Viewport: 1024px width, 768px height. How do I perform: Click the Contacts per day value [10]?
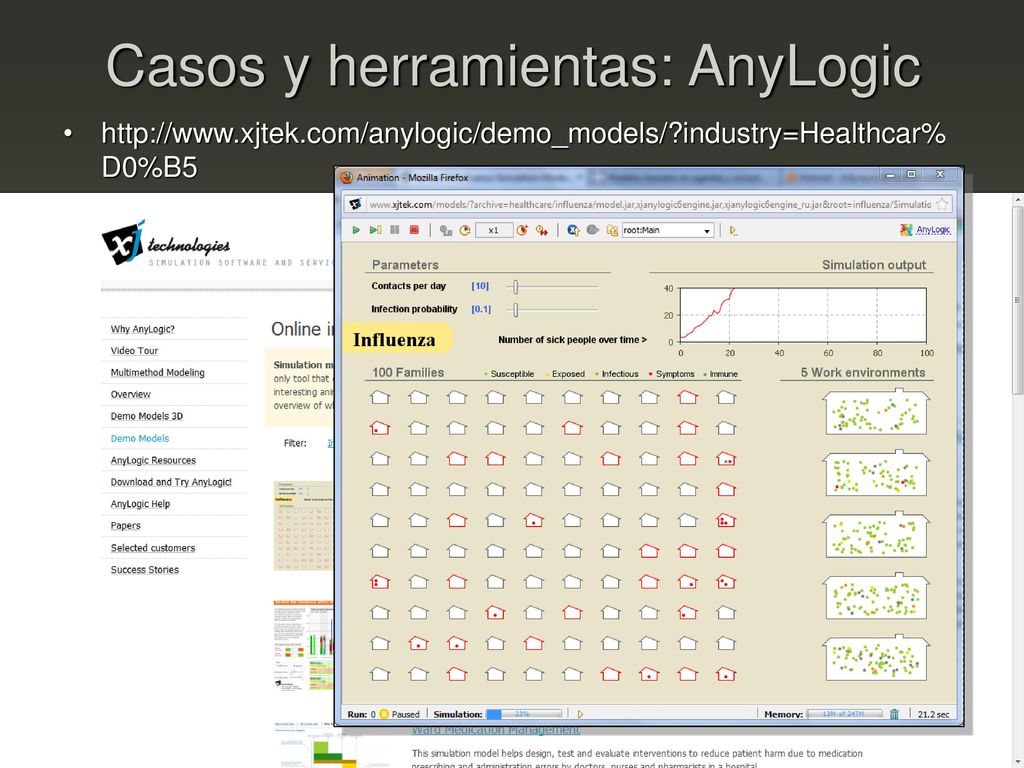[x=480, y=286]
